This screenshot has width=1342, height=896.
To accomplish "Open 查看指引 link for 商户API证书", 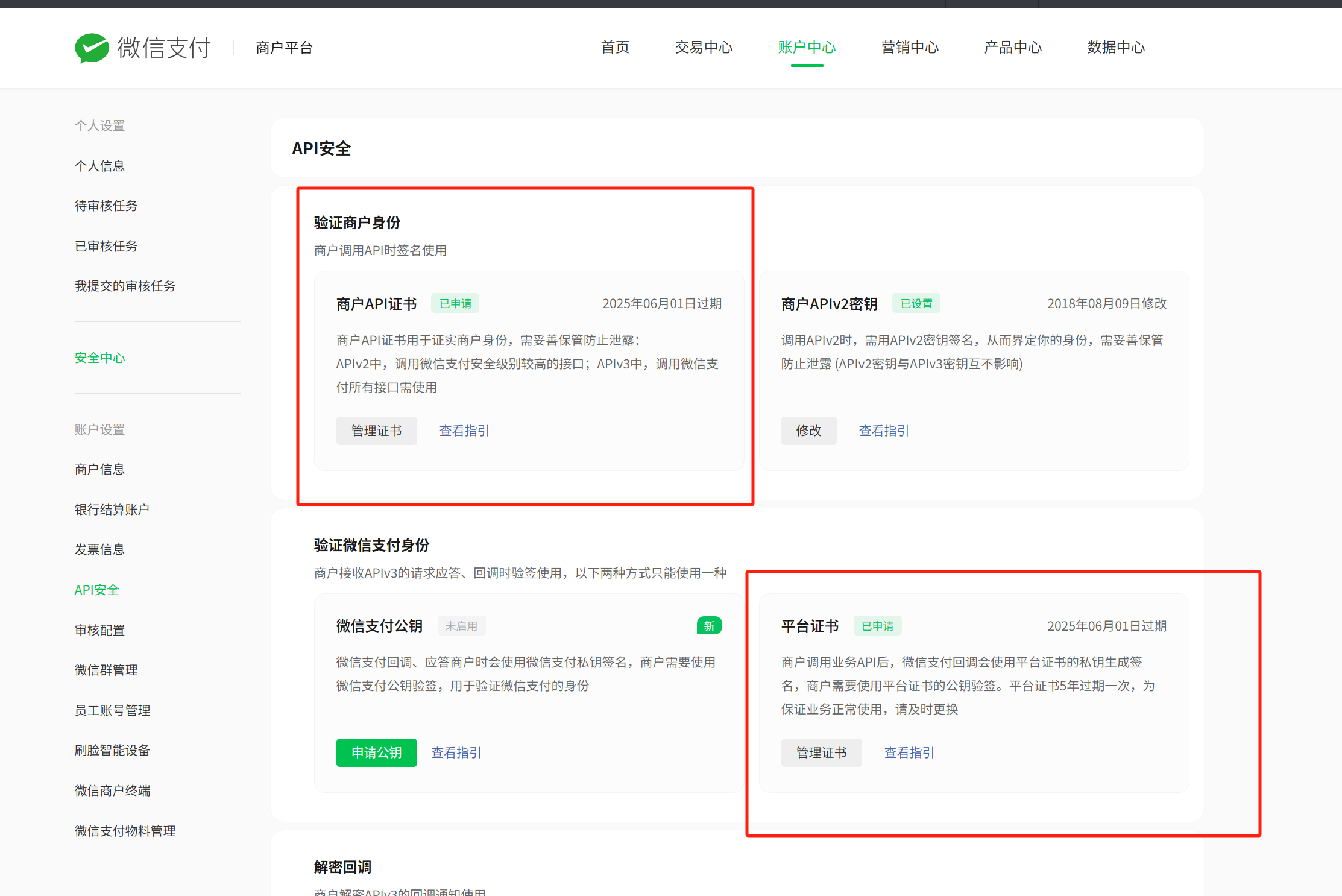I will point(464,431).
